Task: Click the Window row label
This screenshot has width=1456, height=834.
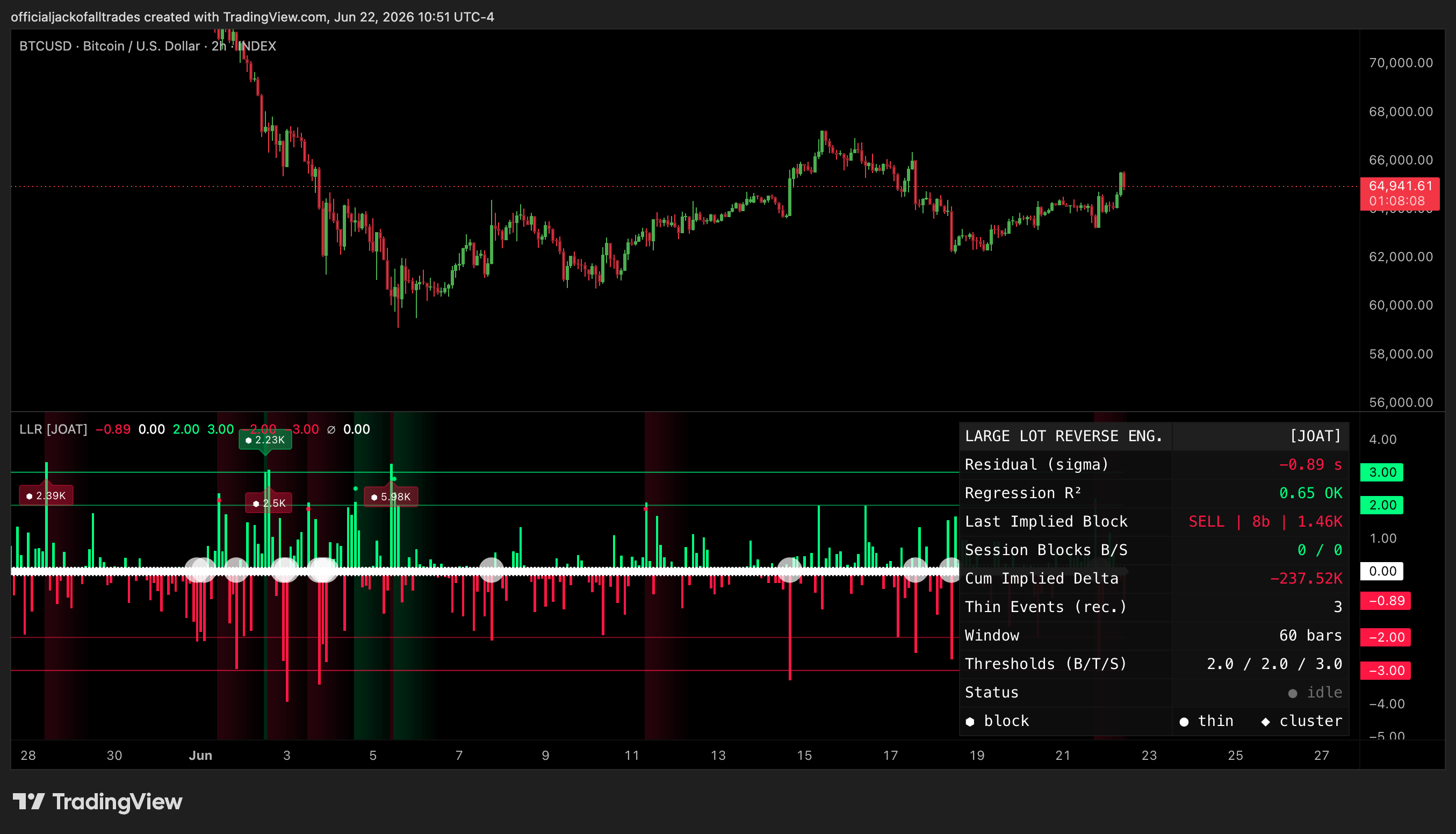Action: 992,635
